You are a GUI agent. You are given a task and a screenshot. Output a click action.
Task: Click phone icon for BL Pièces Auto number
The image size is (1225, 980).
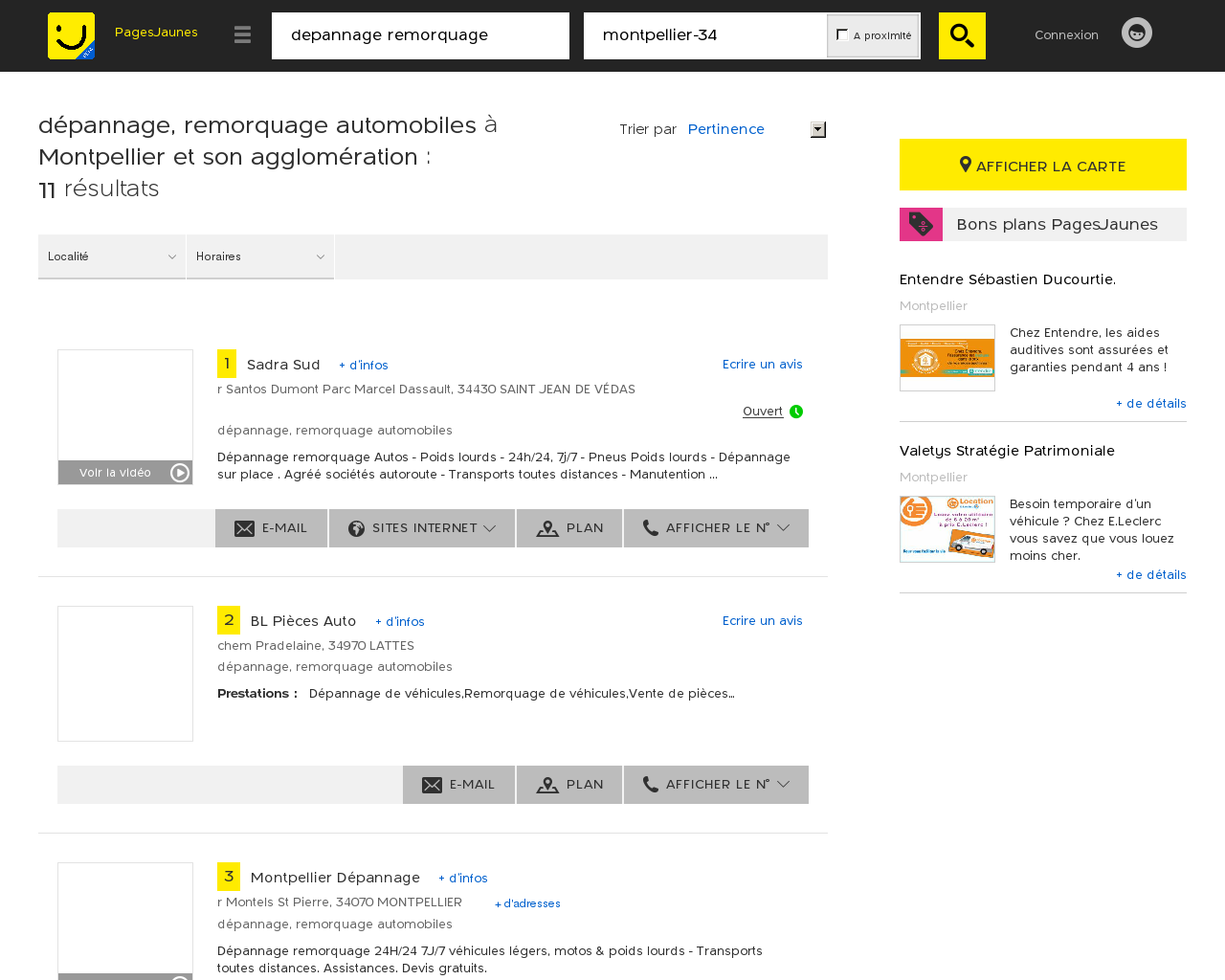(x=651, y=784)
